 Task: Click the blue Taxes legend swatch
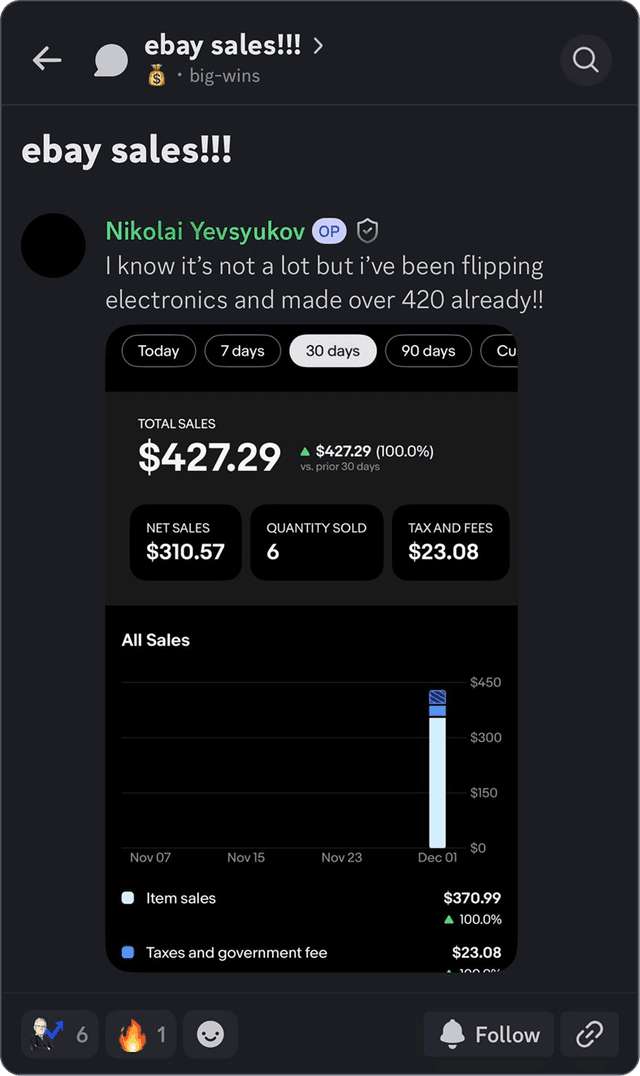tap(127, 953)
